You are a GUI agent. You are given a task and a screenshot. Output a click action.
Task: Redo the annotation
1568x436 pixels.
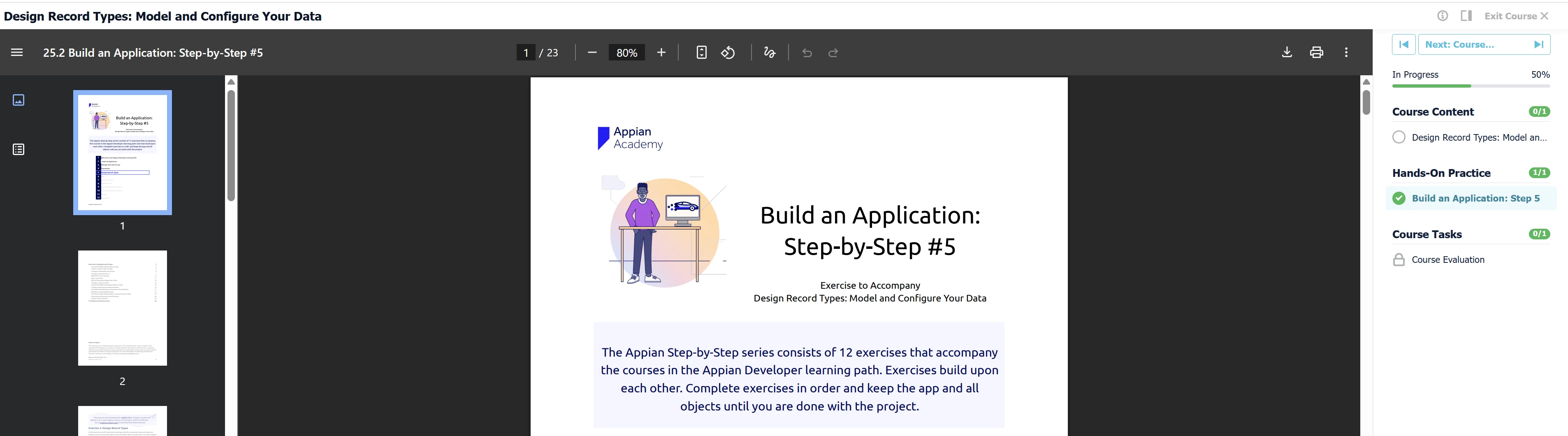coord(833,52)
